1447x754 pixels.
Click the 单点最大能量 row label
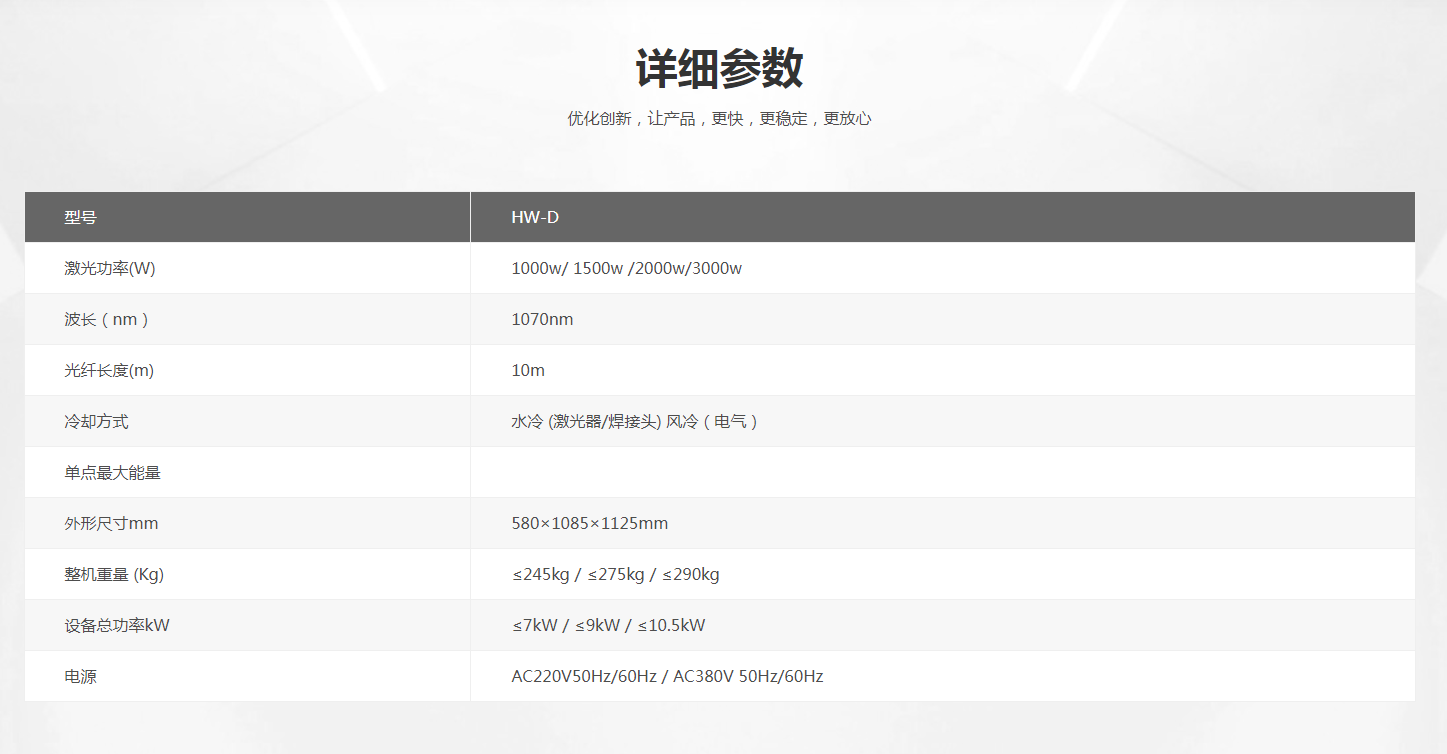pyautogui.click(x=113, y=472)
